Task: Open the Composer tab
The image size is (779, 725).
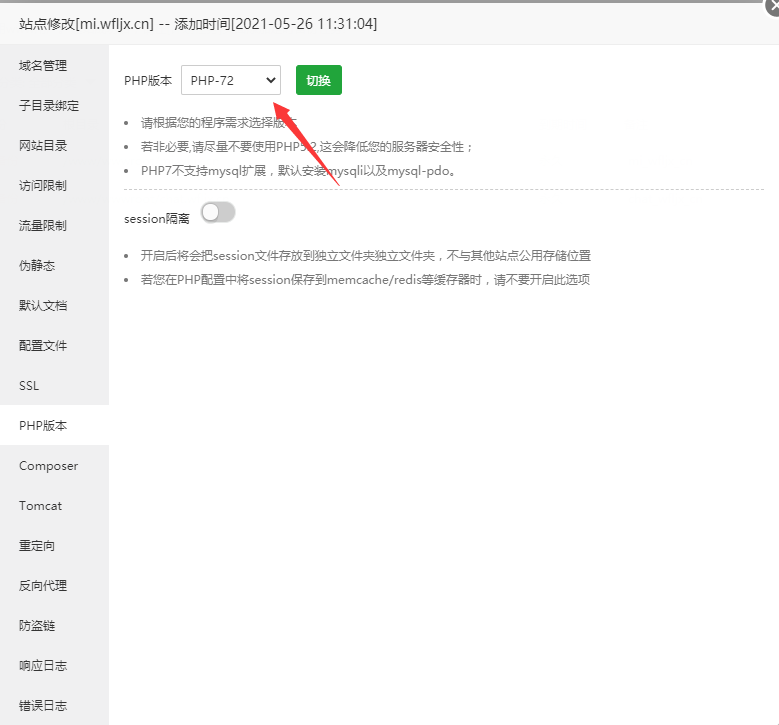Action: [54, 466]
